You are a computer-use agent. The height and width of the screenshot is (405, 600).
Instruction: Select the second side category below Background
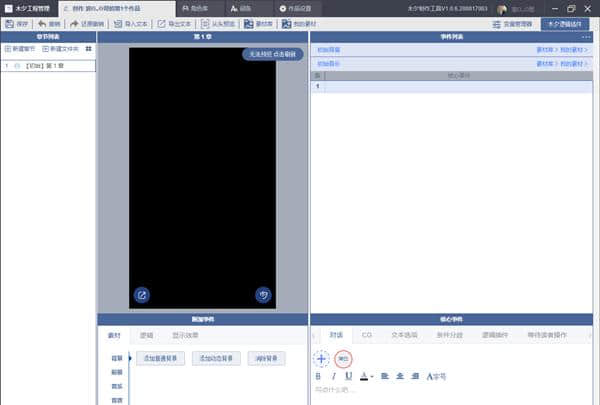click(x=117, y=372)
